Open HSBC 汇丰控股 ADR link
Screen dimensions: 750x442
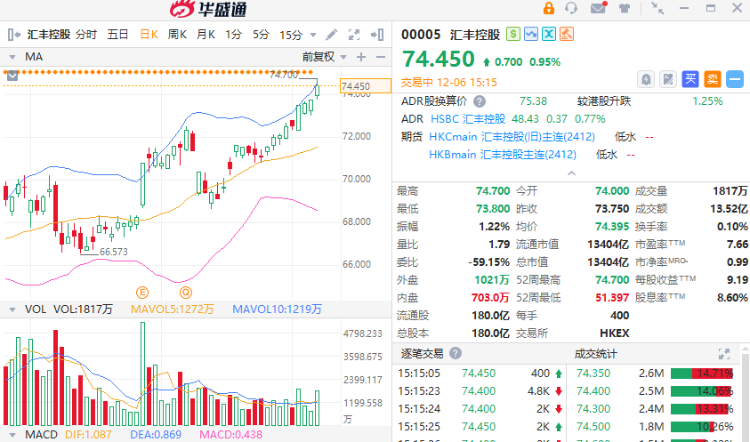click(468, 119)
